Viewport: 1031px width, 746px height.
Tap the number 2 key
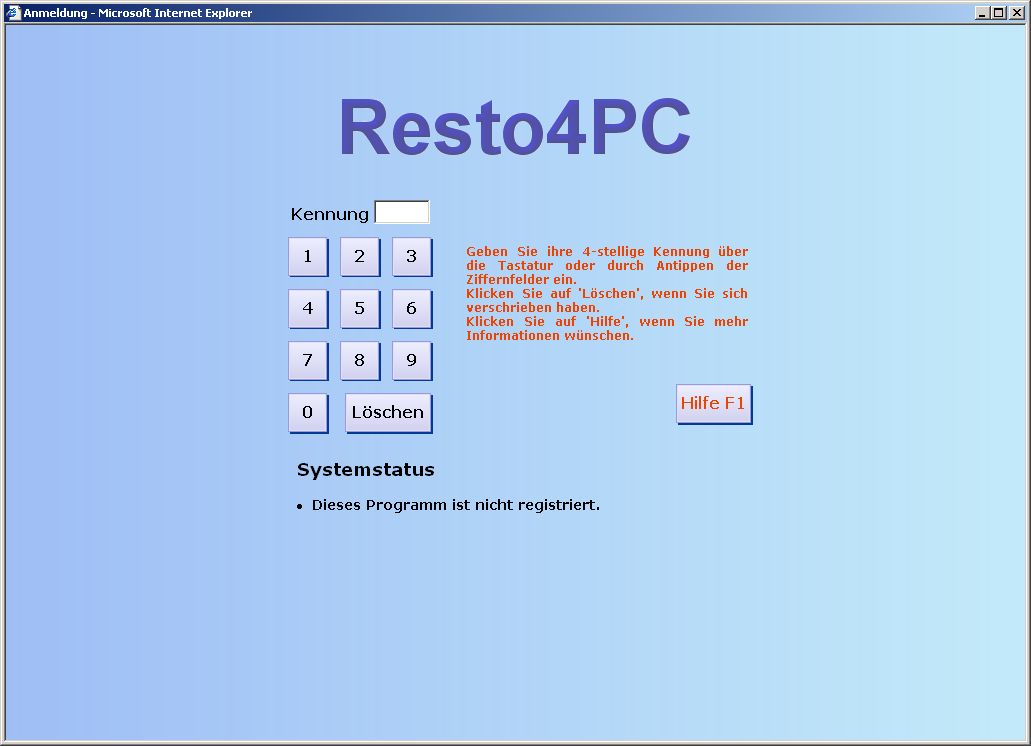(359, 257)
